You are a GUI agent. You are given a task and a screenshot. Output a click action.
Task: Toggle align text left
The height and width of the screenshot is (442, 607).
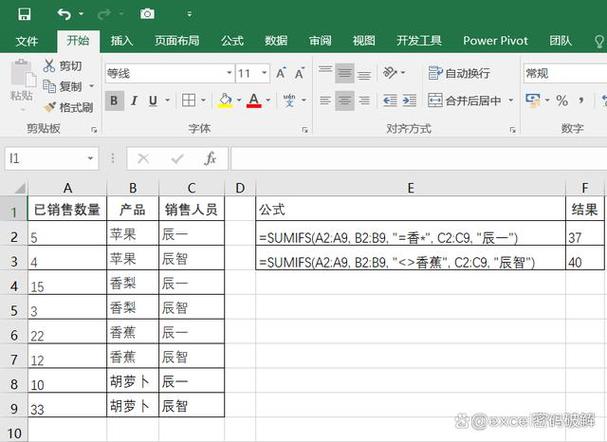click(x=325, y=101)
